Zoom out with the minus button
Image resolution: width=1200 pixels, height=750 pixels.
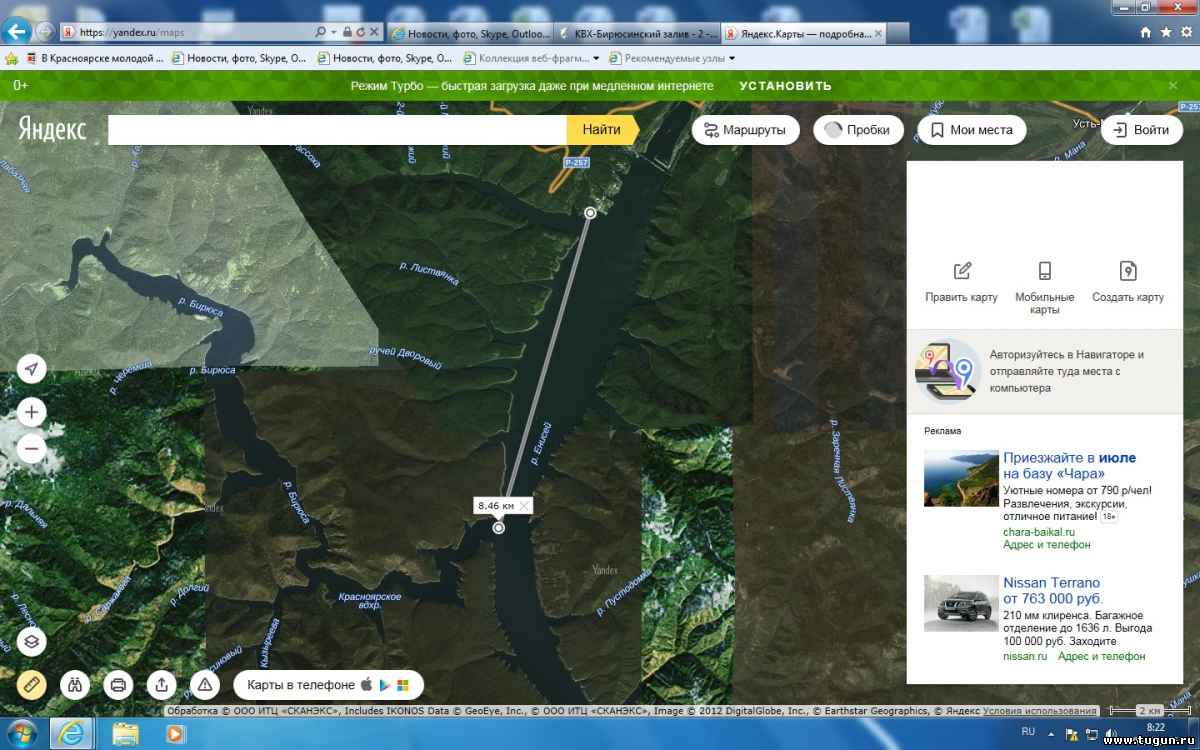point(32,449)
